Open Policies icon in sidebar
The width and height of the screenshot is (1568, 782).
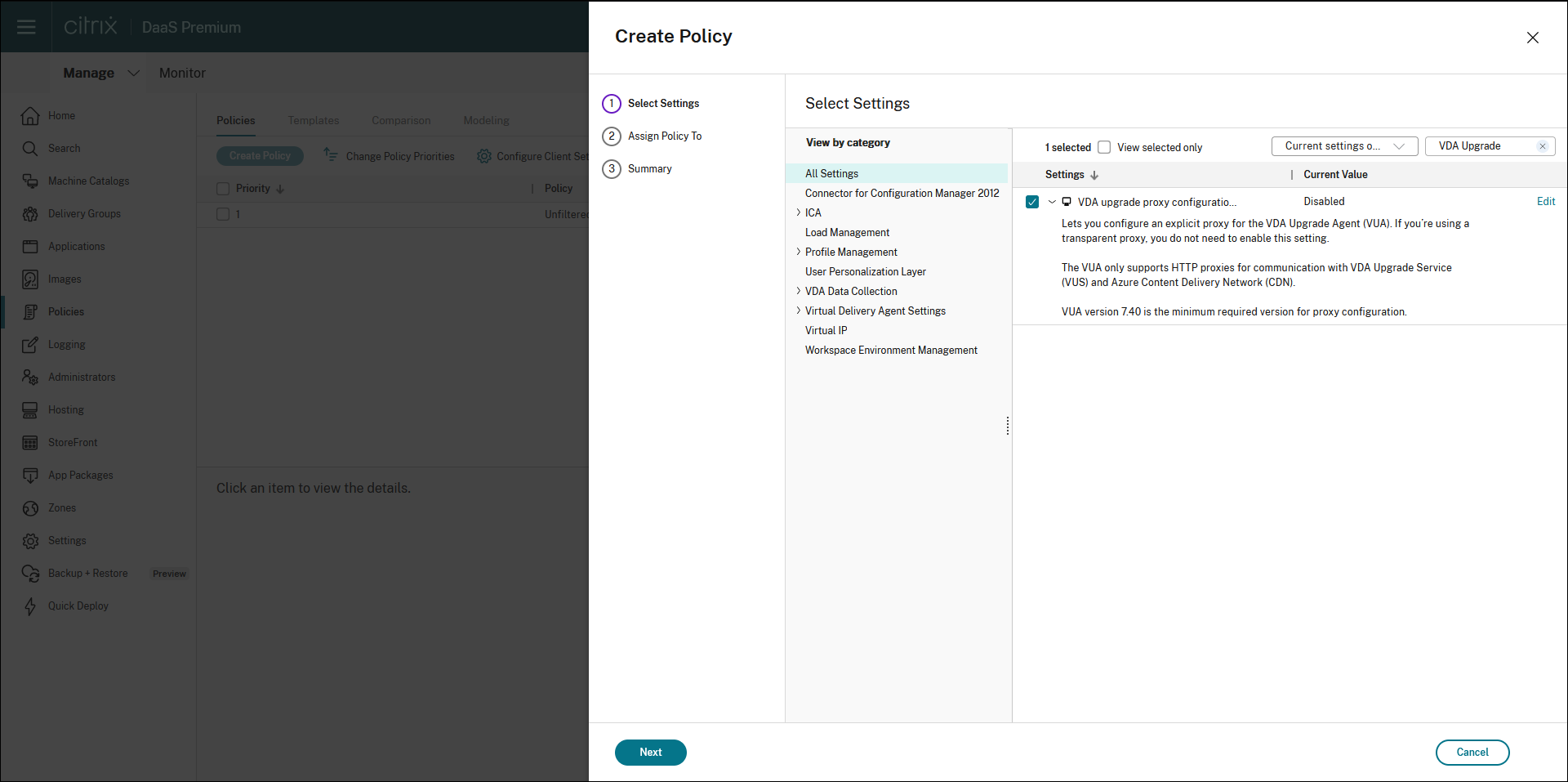click(30, 312)
